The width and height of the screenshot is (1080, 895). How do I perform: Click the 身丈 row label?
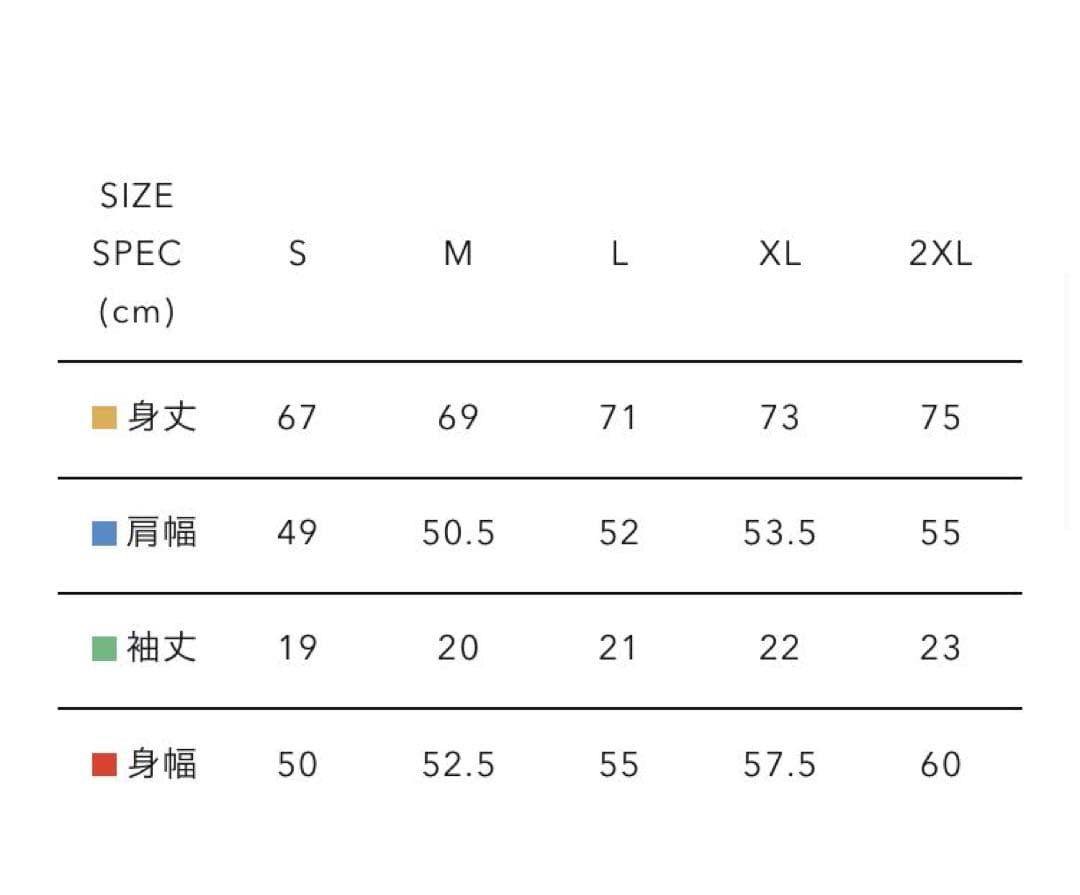tap(162, 417)
